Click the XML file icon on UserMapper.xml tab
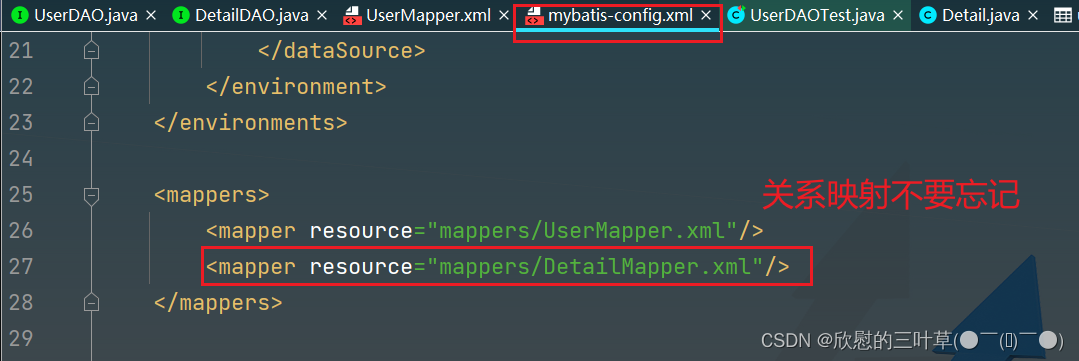Viewport: 1079px width, 361px height. click(352, 15)
